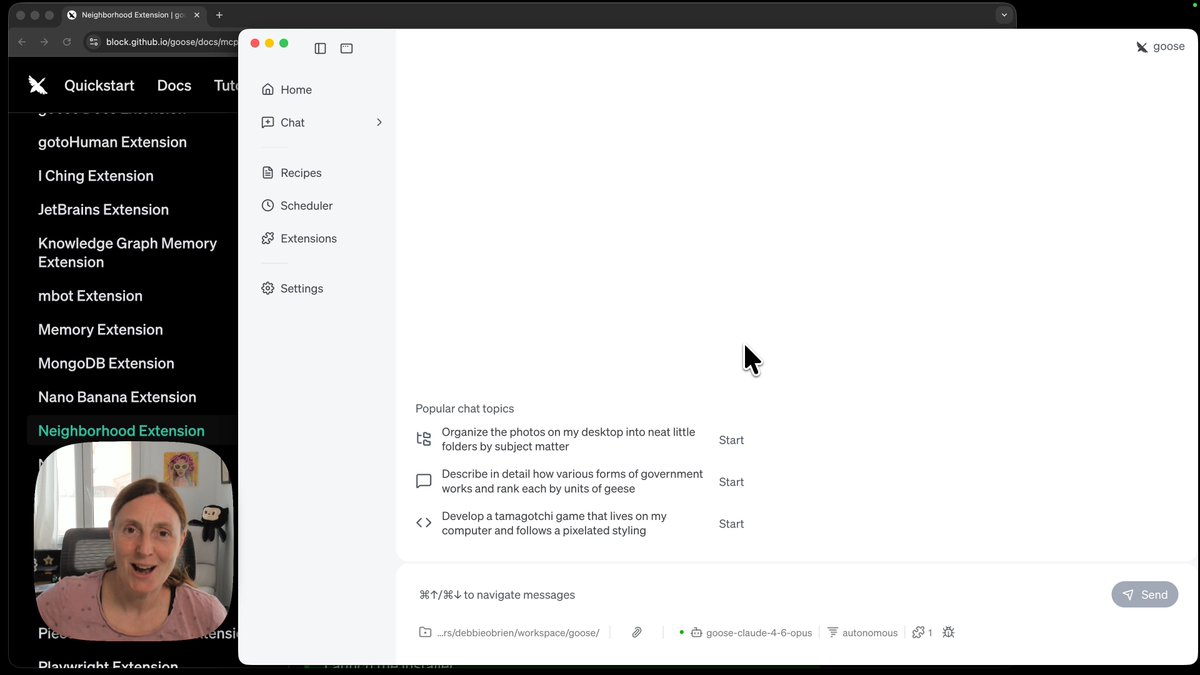This screenshot has width=1200, height=675.
Task: Click the code brackets icon beside tamagotchi topic
Action: click(x=424, y=523)
